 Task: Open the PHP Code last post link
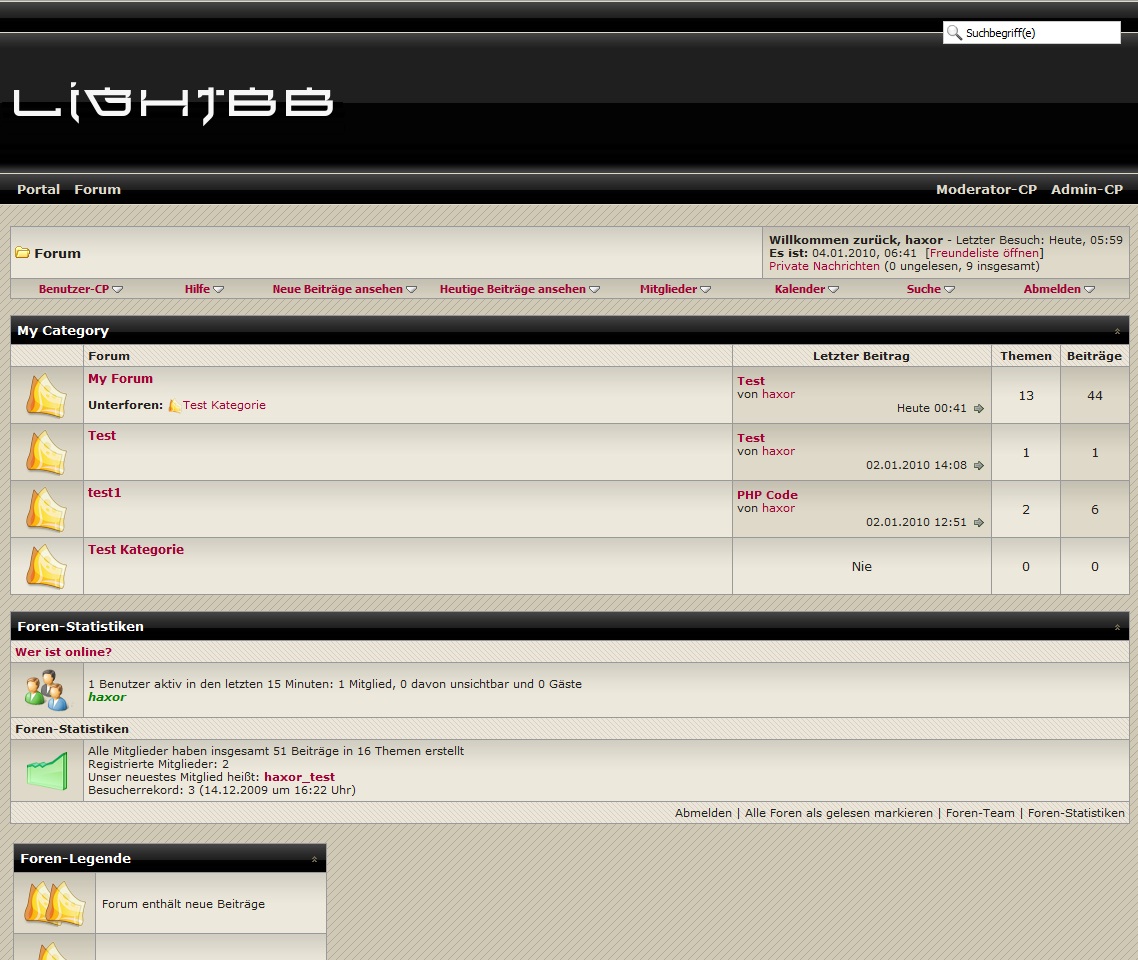767,495
